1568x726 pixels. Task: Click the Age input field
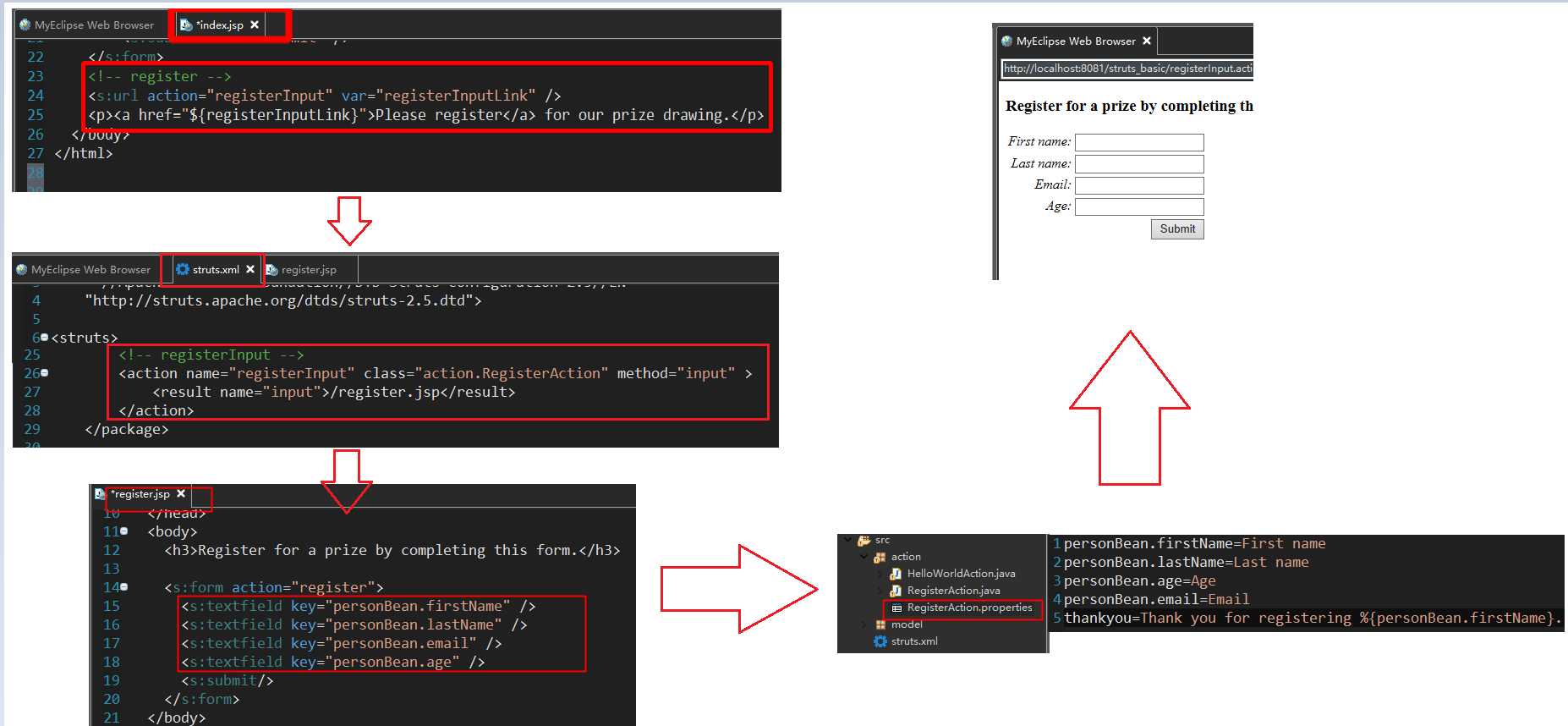click(1139, 206)
